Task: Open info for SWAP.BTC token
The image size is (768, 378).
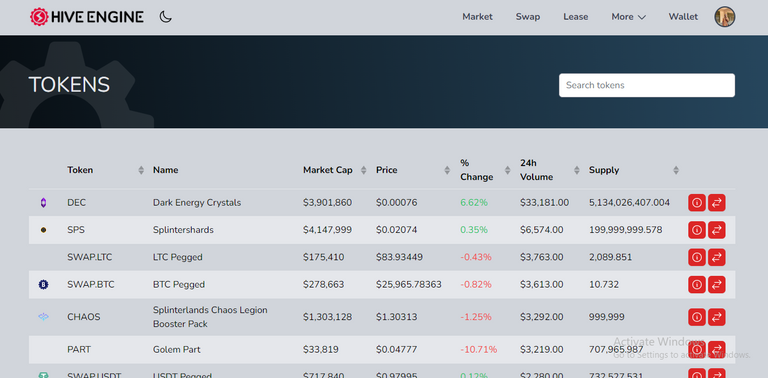Action: (x=697, y=284)
